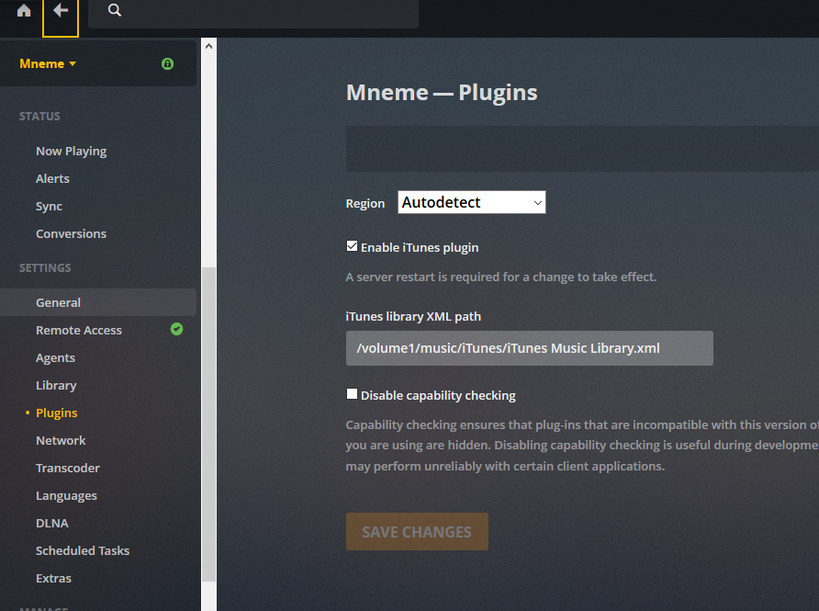
Task: Click the search magnifier icon
Action: click(x=114, y=10)
